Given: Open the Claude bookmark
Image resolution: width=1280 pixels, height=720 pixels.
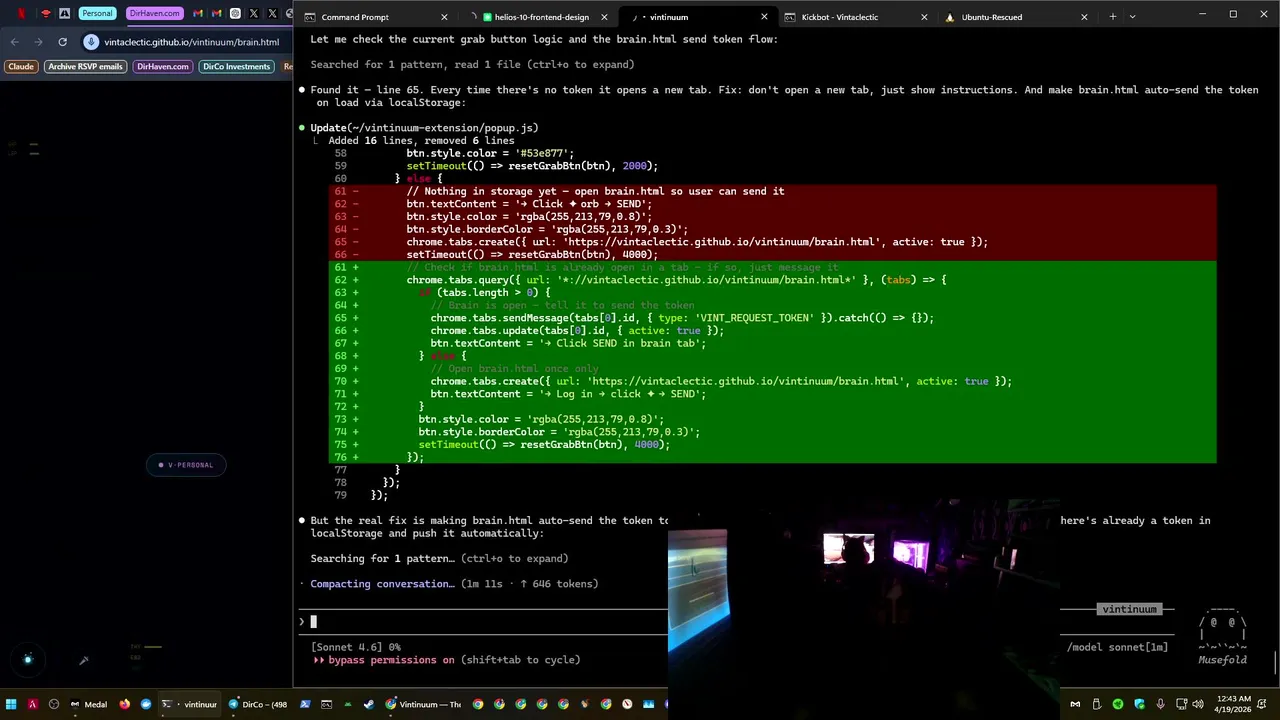Looking at the screenshot, I should tap(21, 66).
